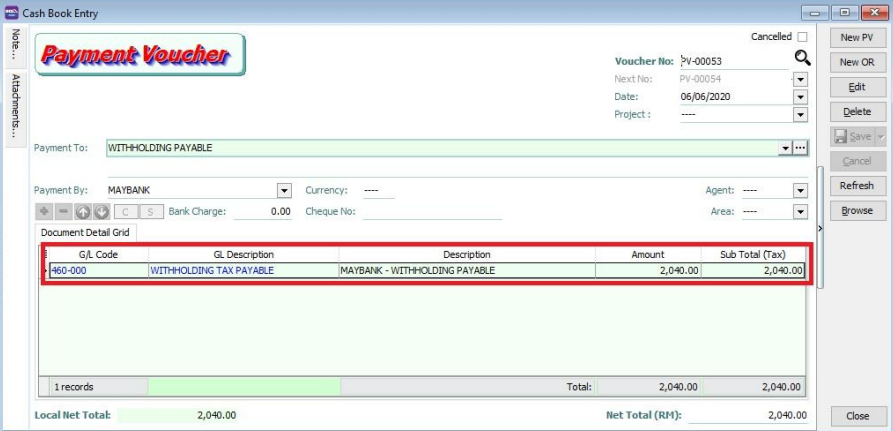Click the Browse button

tap(856, 211)
